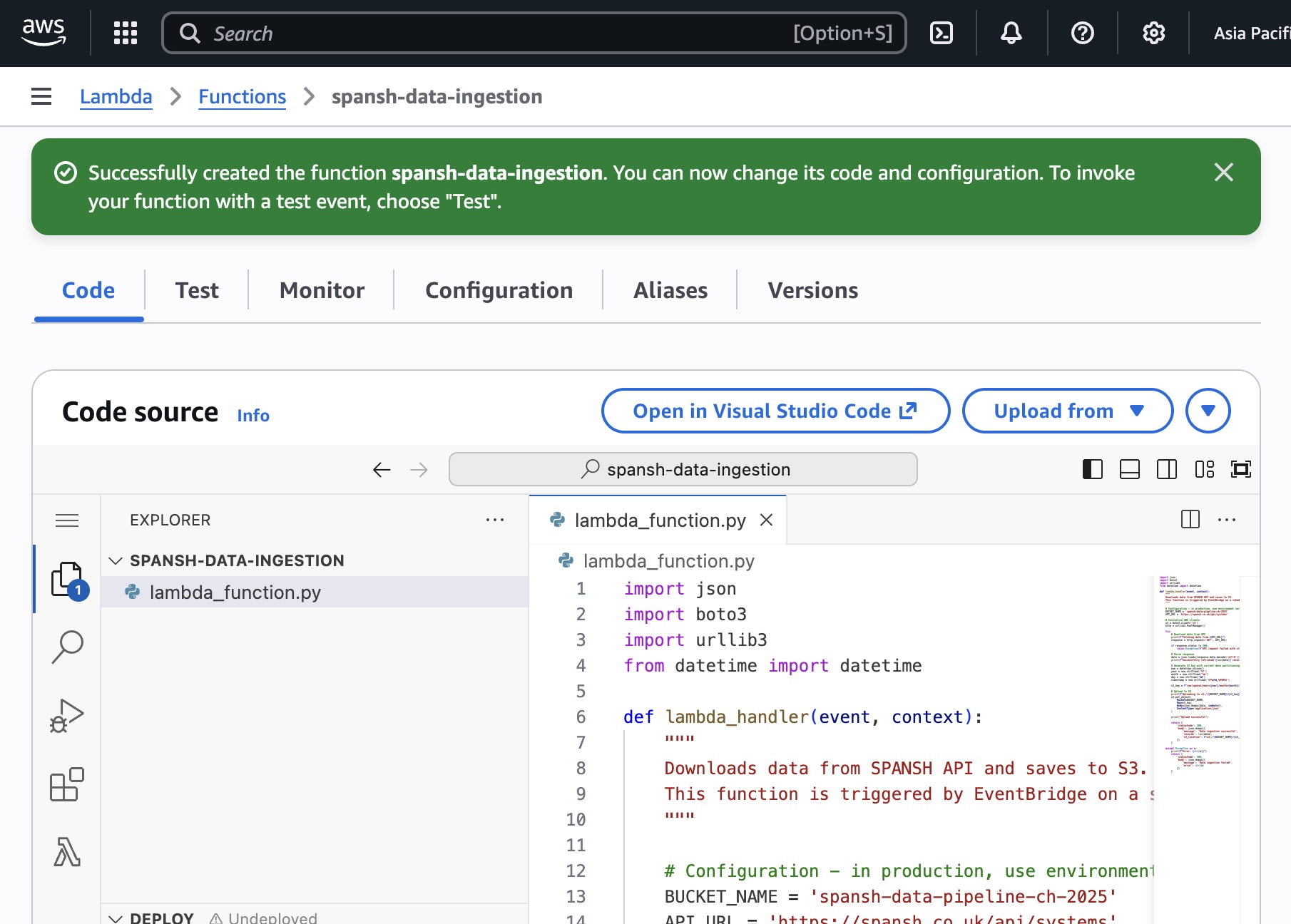
Task: Open Search in the editor activity bar
Action: coord(68,647)
